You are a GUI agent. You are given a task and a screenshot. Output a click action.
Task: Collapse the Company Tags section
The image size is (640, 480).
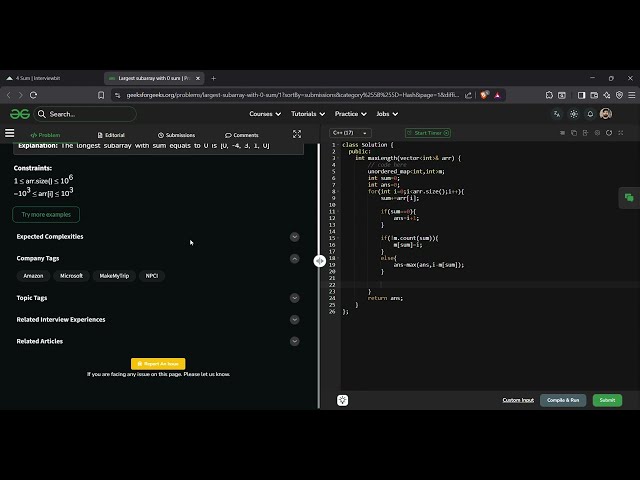point(294,259)
